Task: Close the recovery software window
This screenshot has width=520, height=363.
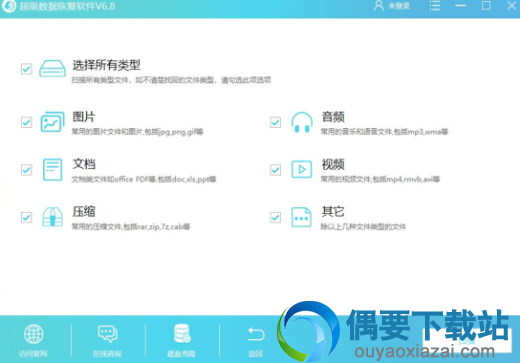Action: [512, 6]
